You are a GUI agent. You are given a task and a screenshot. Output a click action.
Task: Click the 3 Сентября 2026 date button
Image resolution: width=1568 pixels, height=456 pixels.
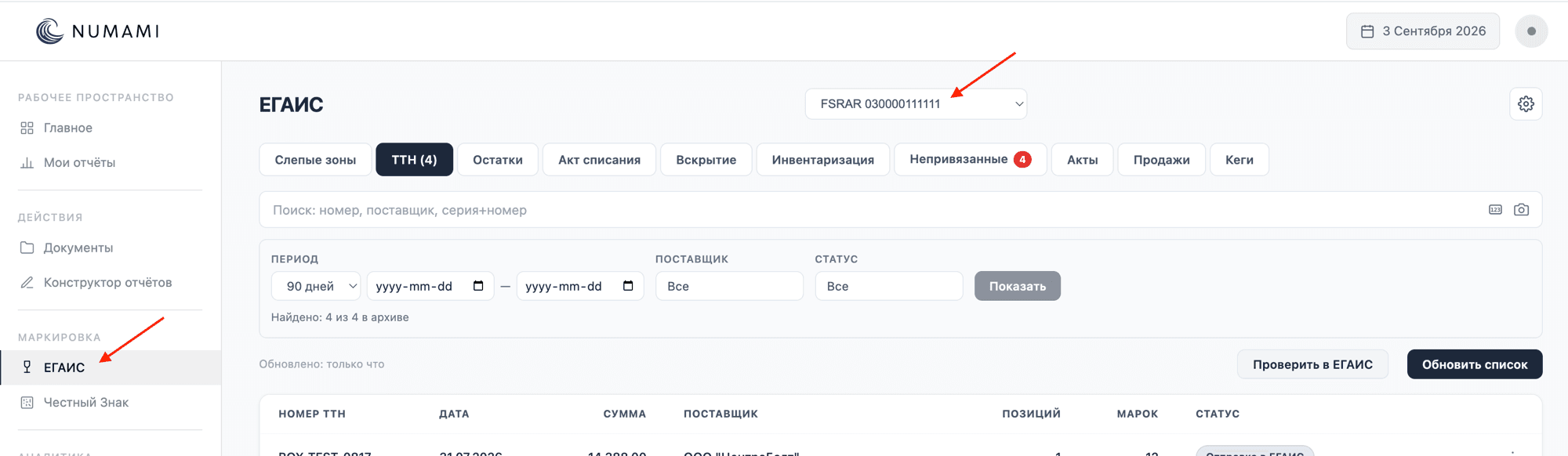[x=1423, y=31]
